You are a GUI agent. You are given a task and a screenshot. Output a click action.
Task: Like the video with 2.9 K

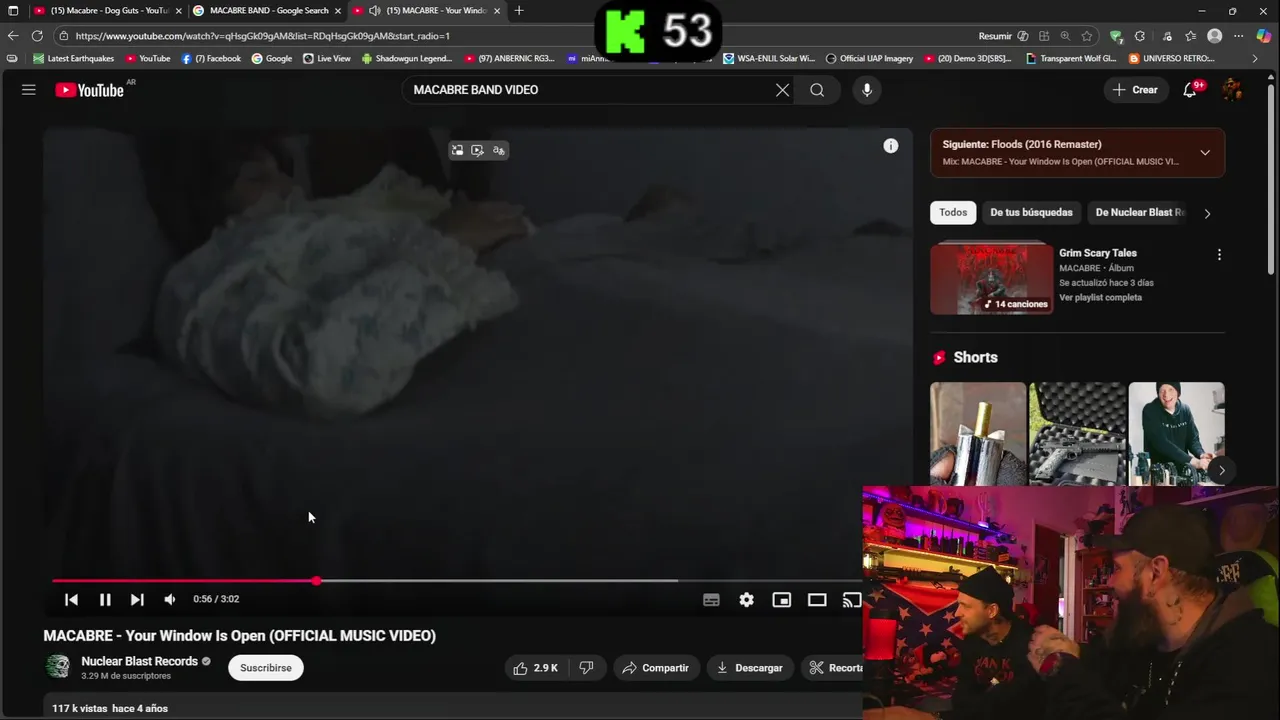point(536,668)
